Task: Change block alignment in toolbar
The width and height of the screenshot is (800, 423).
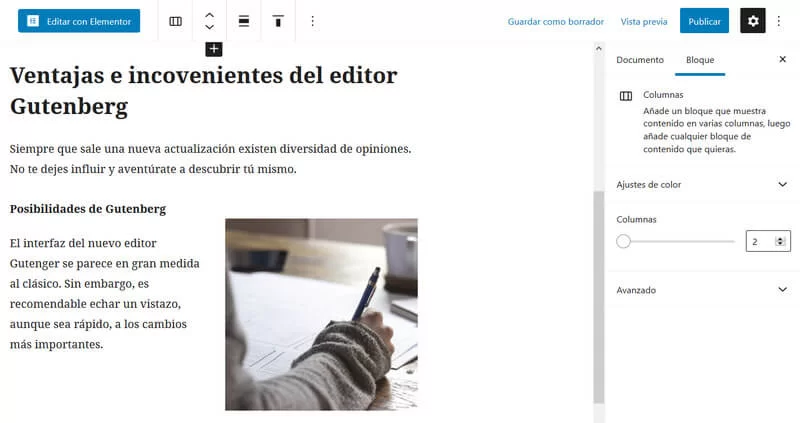Action: [x=244, y=21]
